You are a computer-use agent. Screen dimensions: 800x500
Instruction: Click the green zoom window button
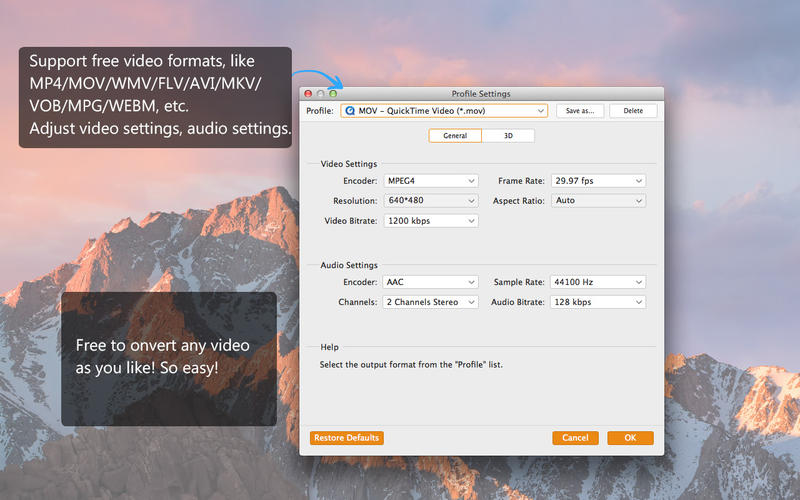(x=332, y=93)
